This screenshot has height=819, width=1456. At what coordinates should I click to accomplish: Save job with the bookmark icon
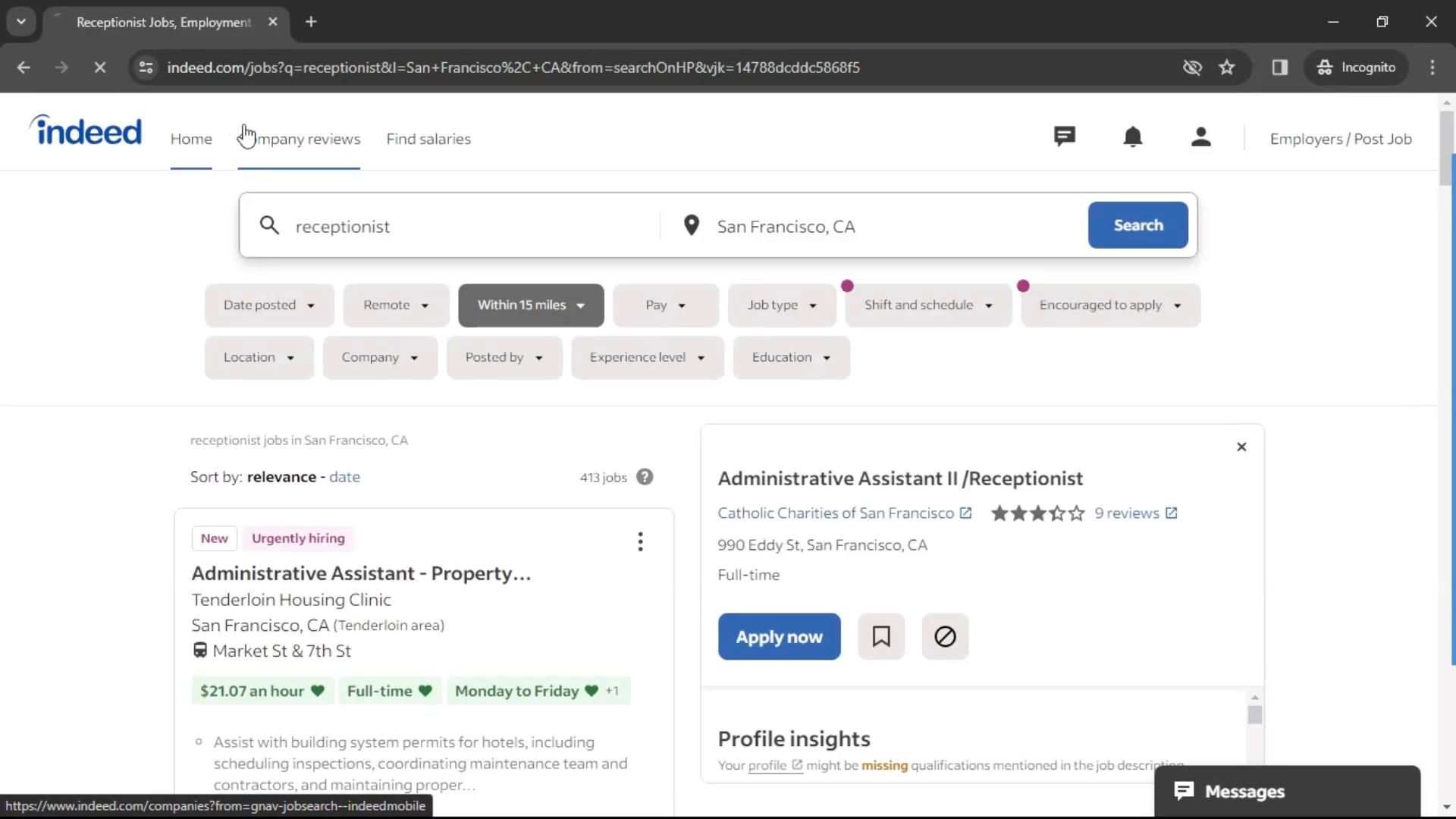[881, 636]
